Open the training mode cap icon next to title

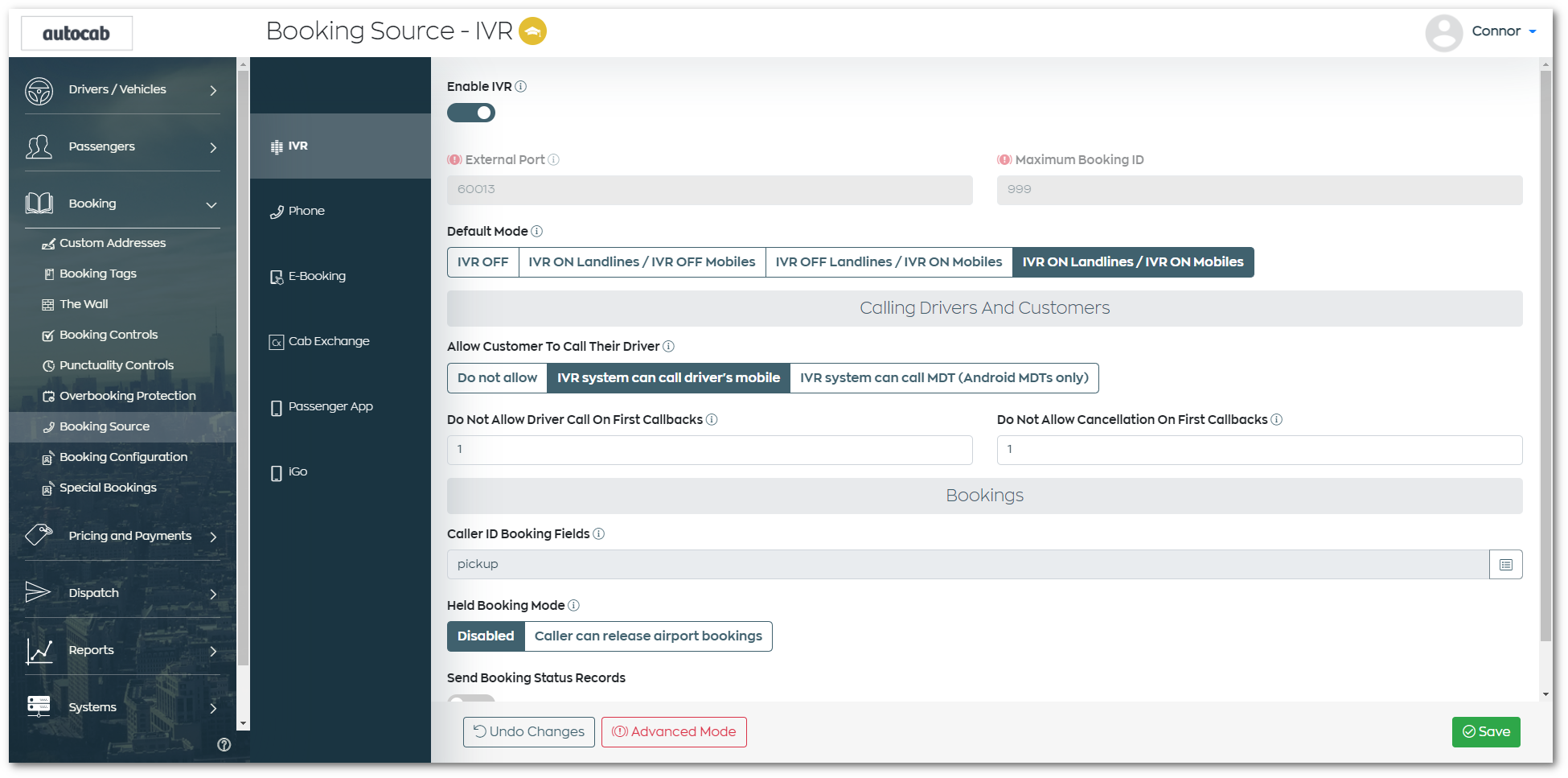[x=532, y=31]
